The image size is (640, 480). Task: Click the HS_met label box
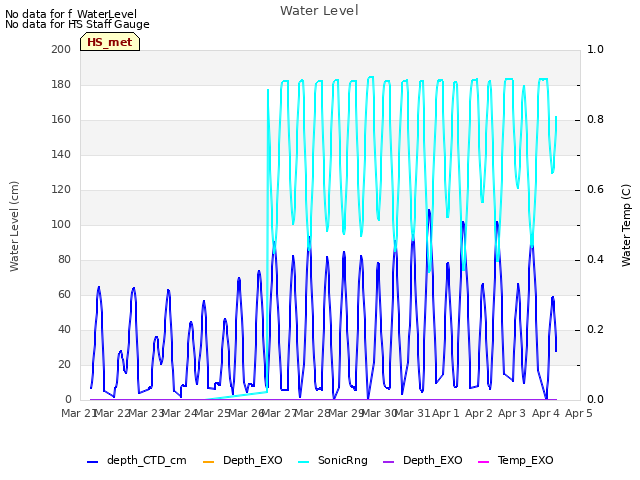110,42
